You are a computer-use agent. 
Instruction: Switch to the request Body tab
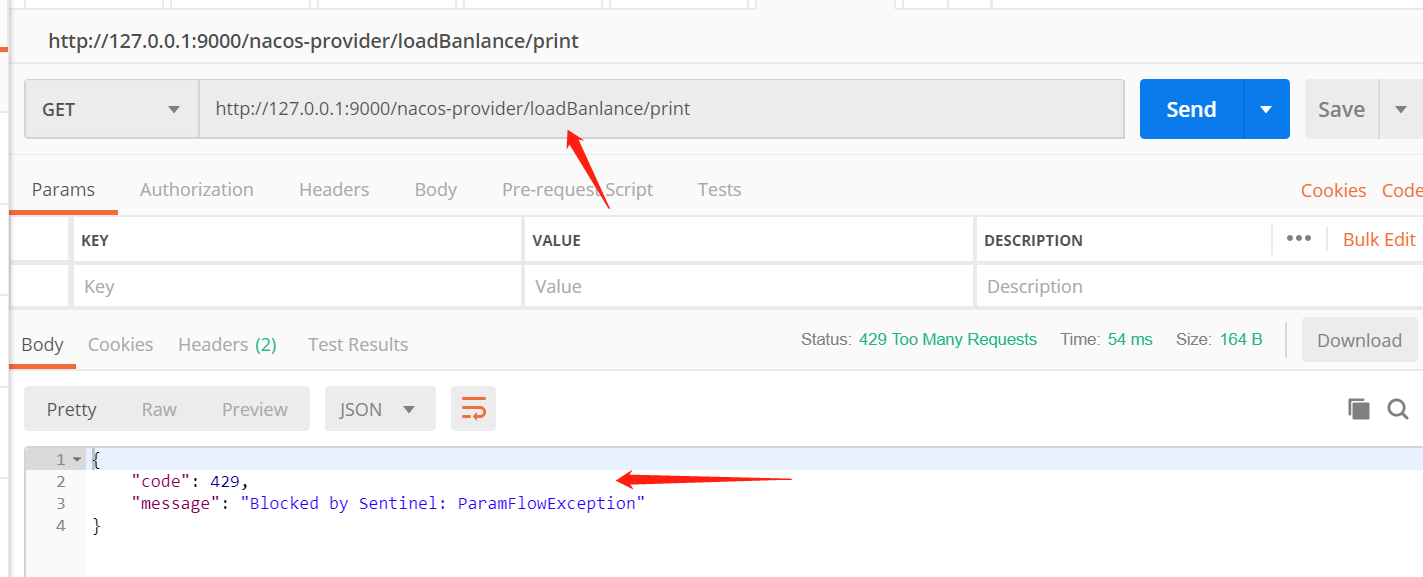tap(436, 189)
